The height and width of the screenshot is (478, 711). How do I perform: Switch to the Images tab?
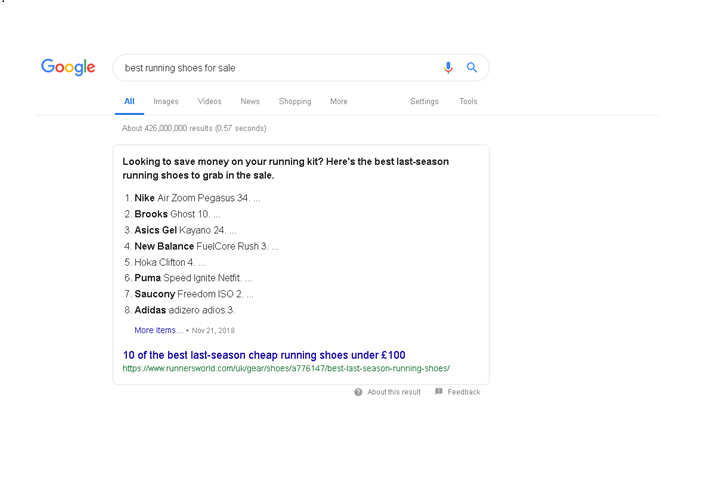pos(166,101)
